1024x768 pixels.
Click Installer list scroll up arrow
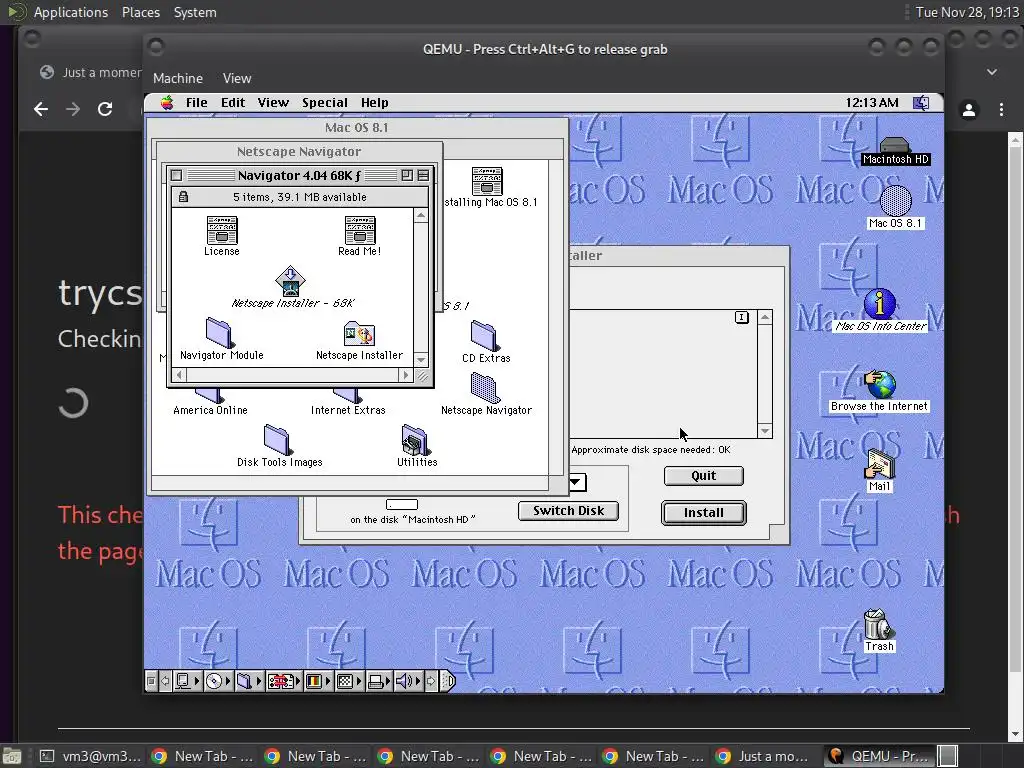pyautogui.click(x=765, y=317)
